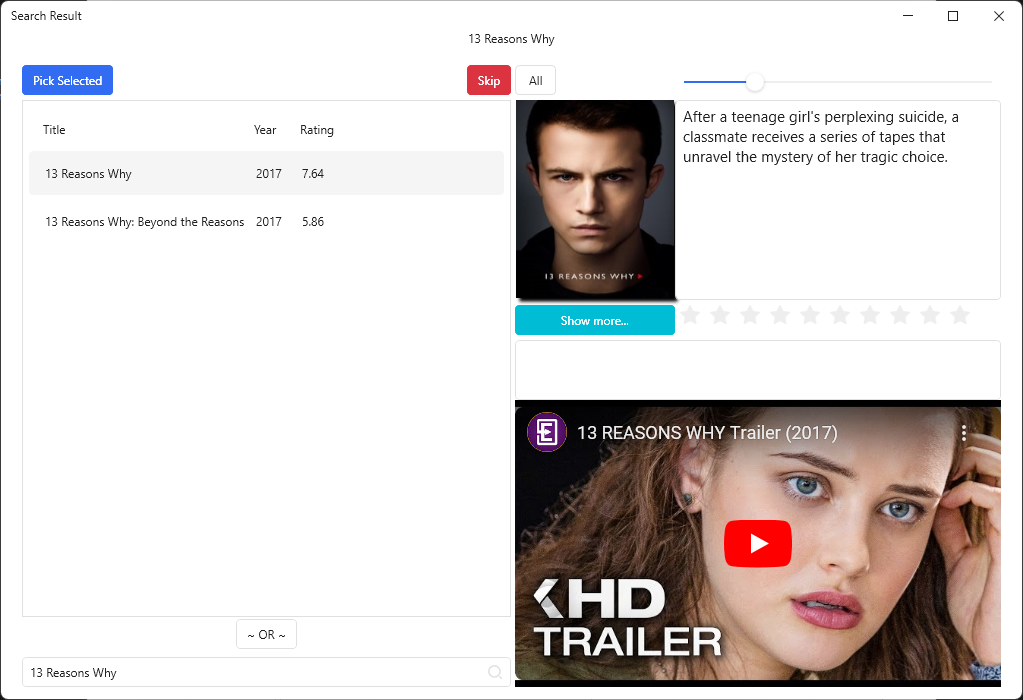Select the 13 Reasons Why row
This screenshot has width=1023, height=700.
click(x=266, y=174)
